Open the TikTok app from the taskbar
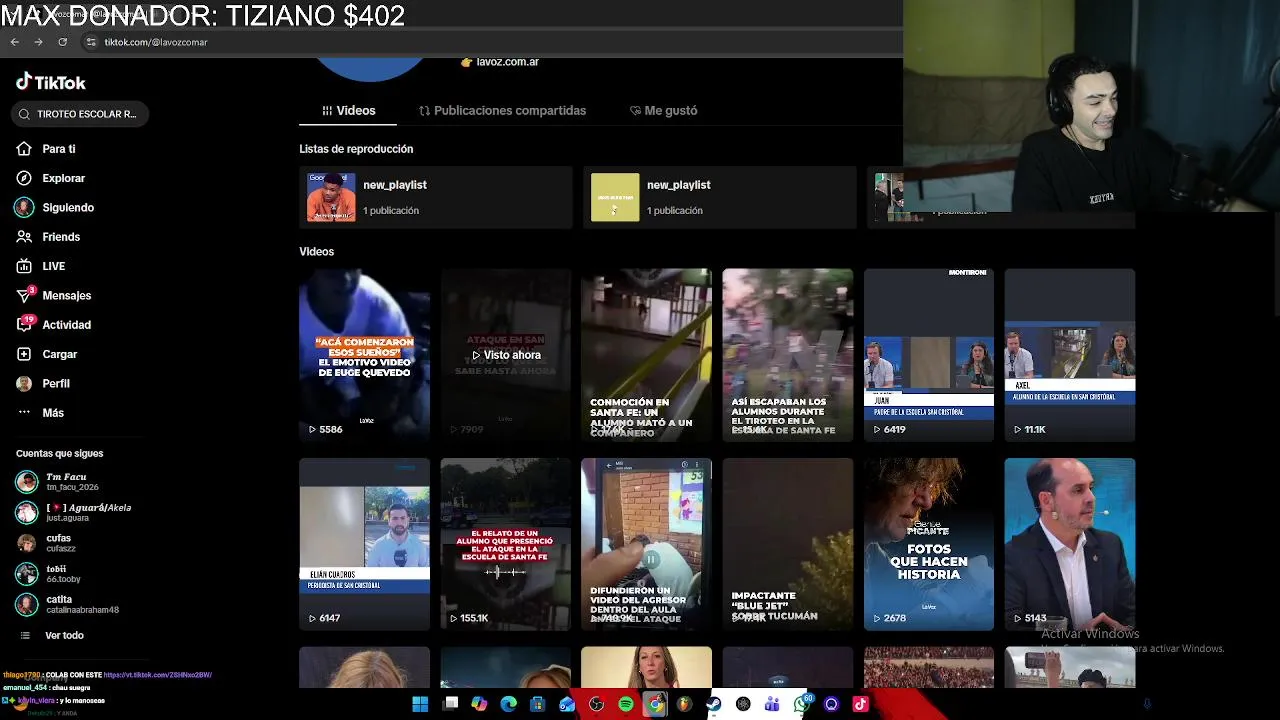 tap(860, 704)
